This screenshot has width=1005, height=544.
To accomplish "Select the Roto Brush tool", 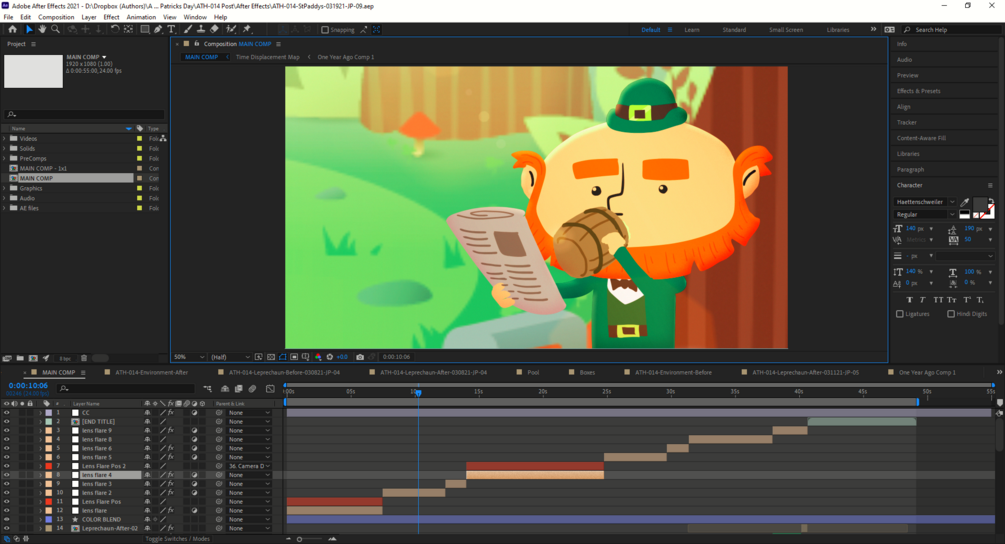I will tap(231, 29).
